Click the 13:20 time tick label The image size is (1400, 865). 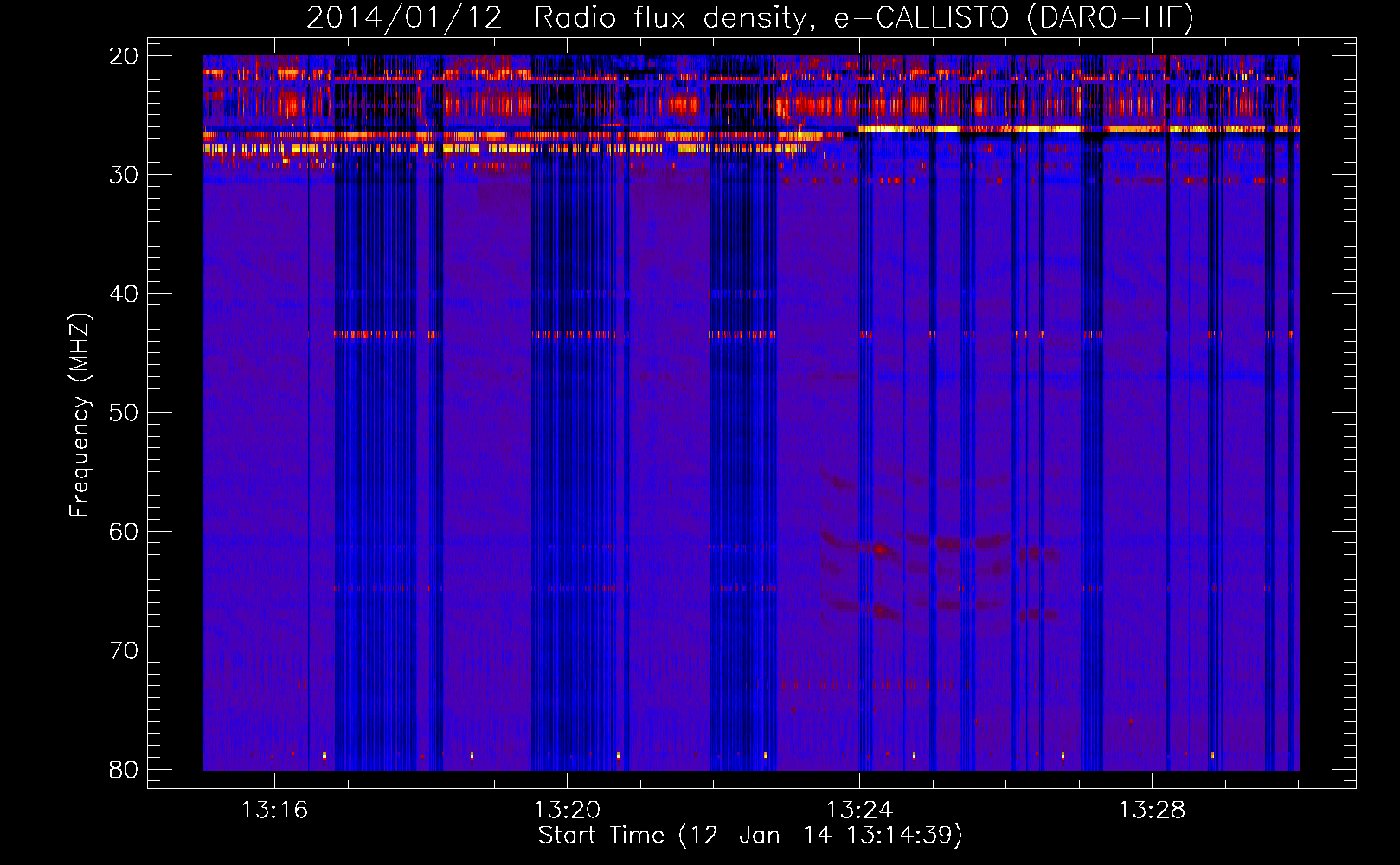[x=567, y=811]
